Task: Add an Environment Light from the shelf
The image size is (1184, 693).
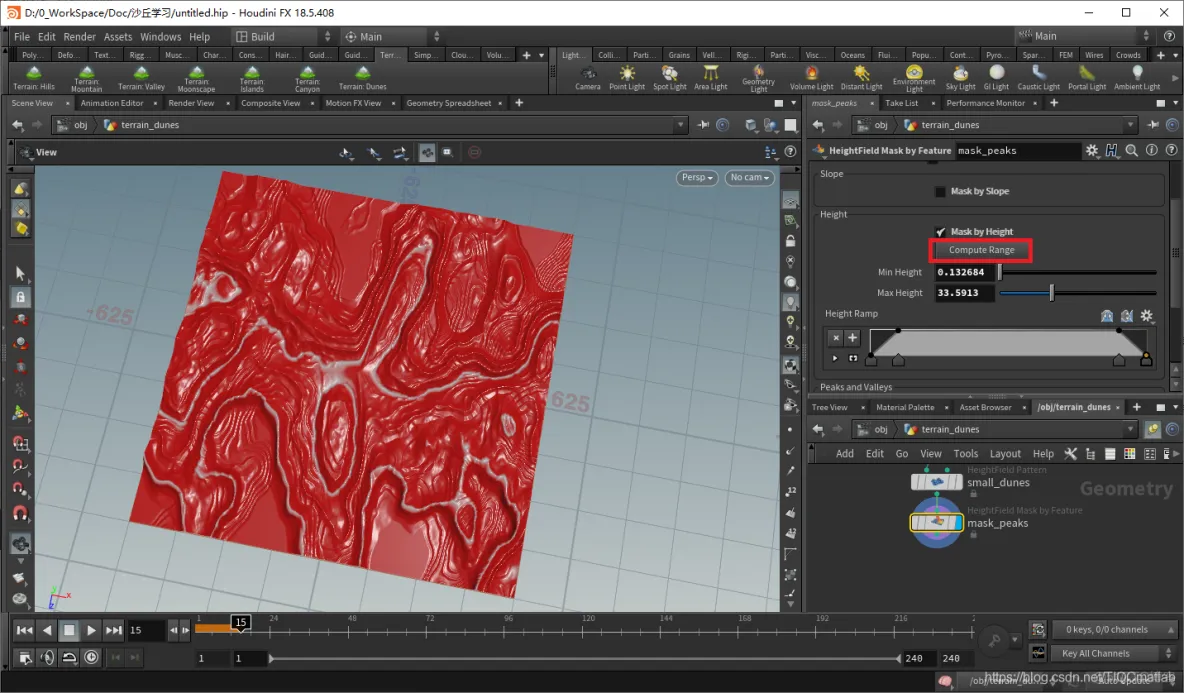Action: point(914,79)
